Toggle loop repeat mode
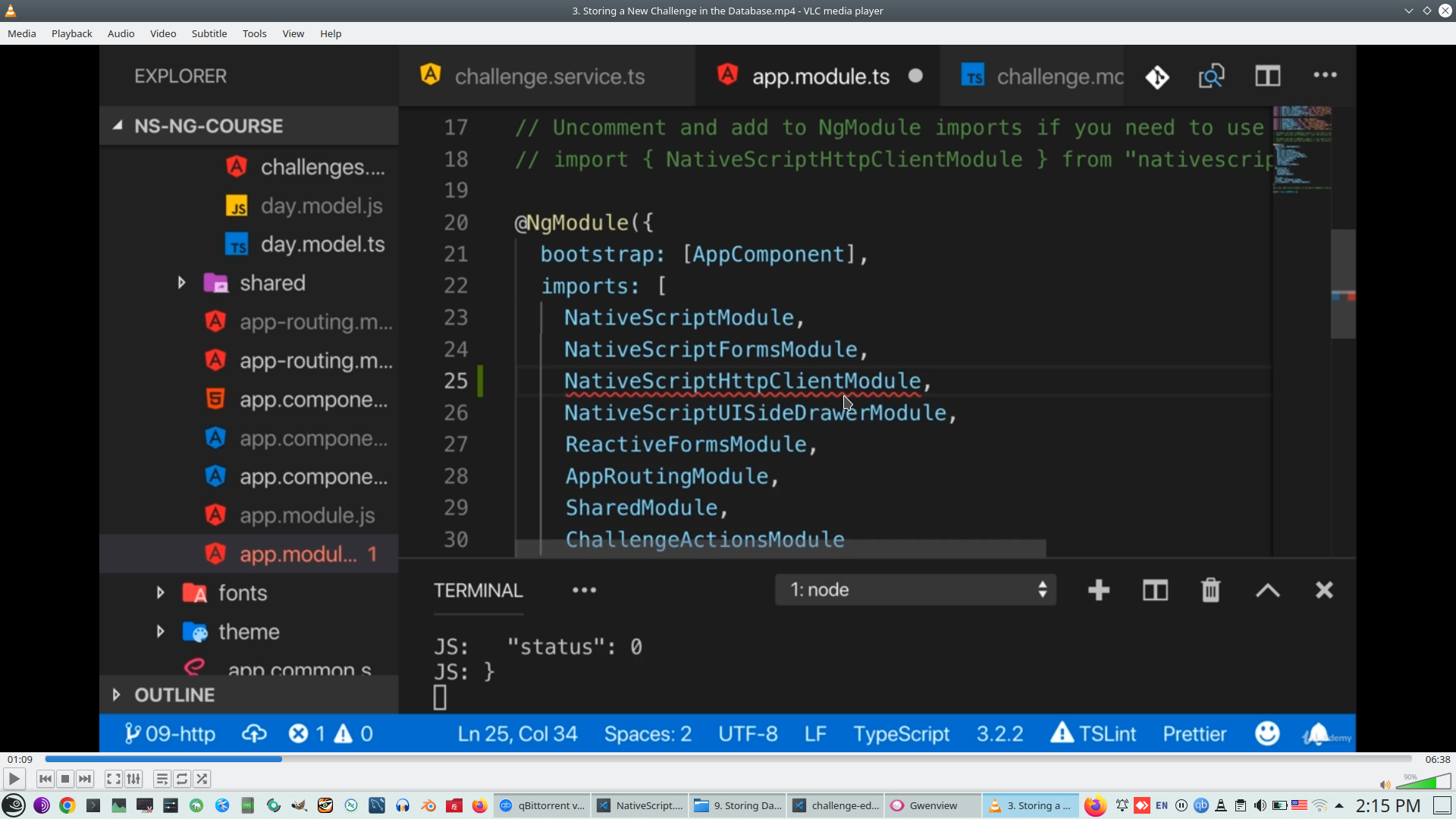Image resolution: width=1456 pixels, height=819 pixels. 182,779
